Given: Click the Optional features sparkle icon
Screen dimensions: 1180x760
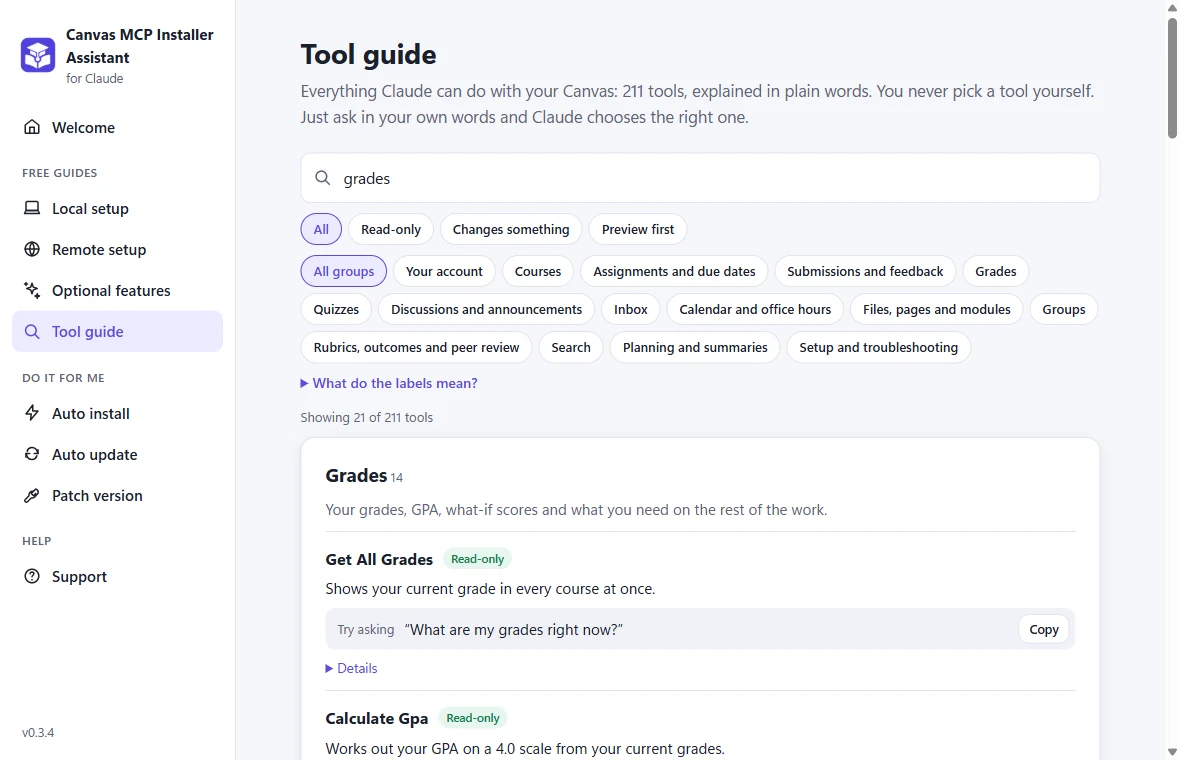Looking at the screenshot, I should coord(32,290).
